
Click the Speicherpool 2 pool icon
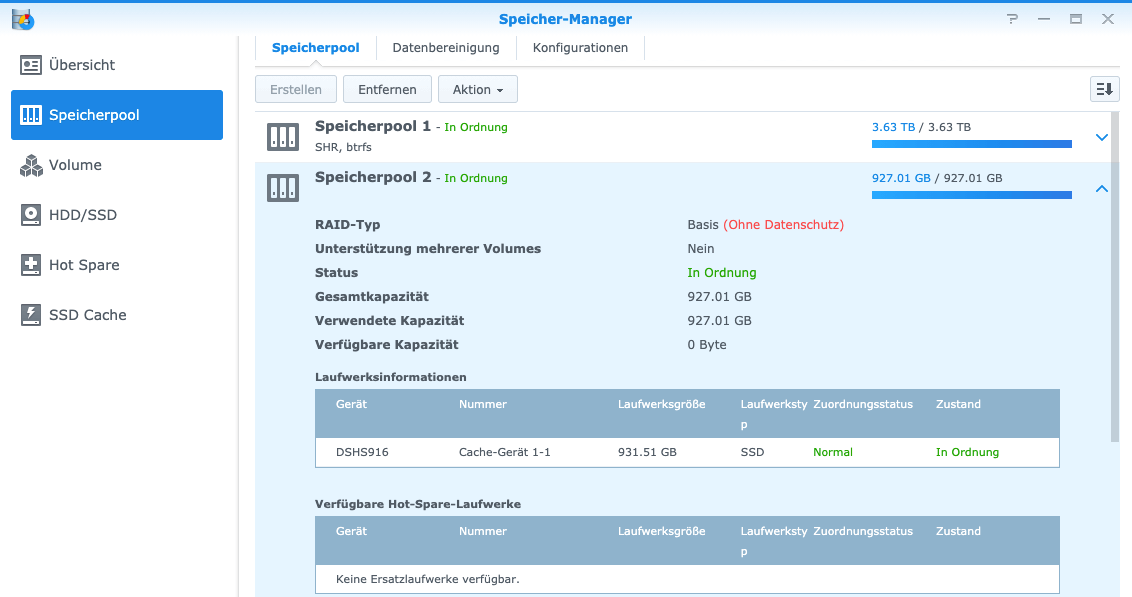[x=283, y=188]
